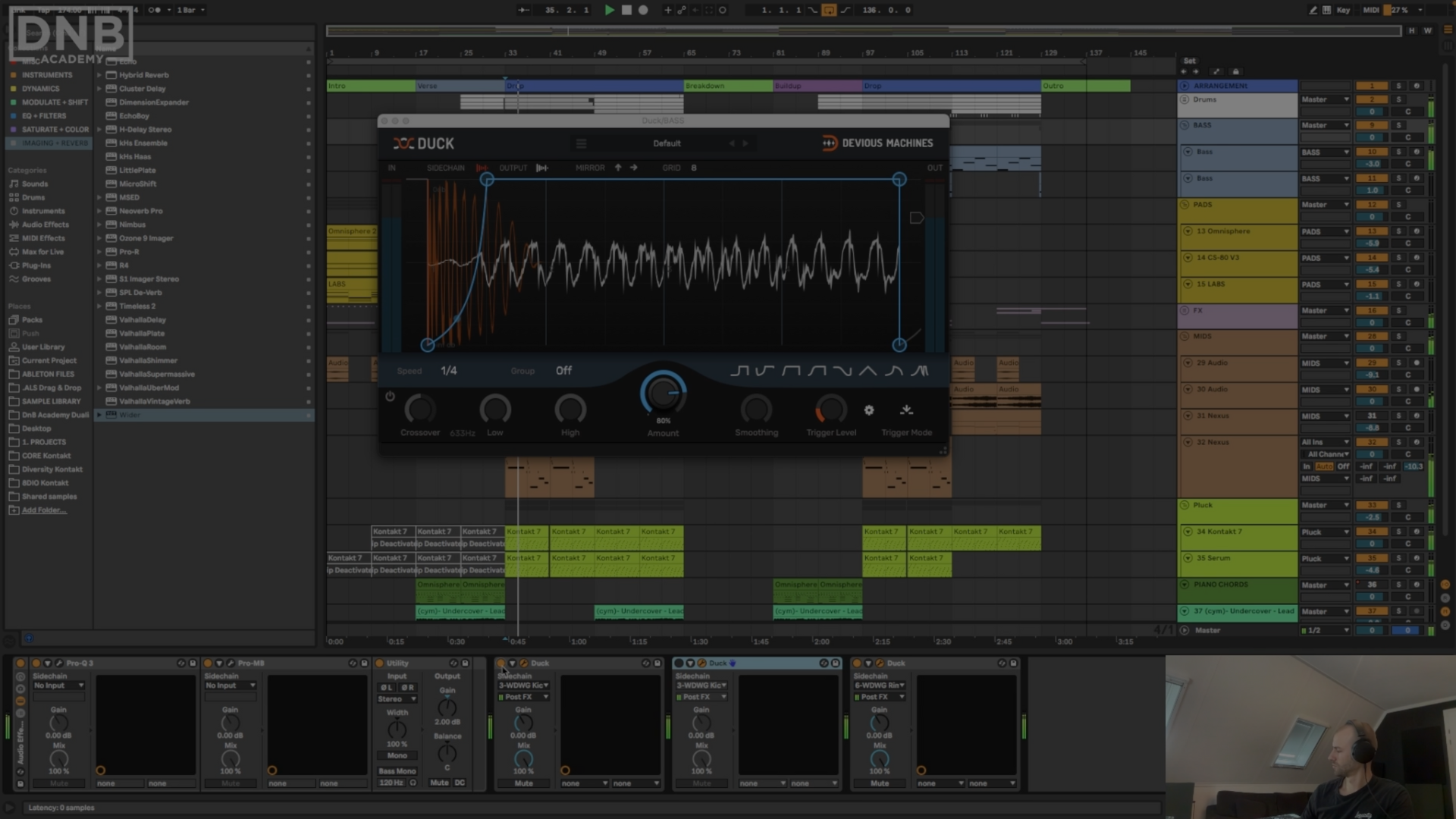Select ValhallaRoom in the browser list
This screenshot has height=819, width=1456.
142,347
